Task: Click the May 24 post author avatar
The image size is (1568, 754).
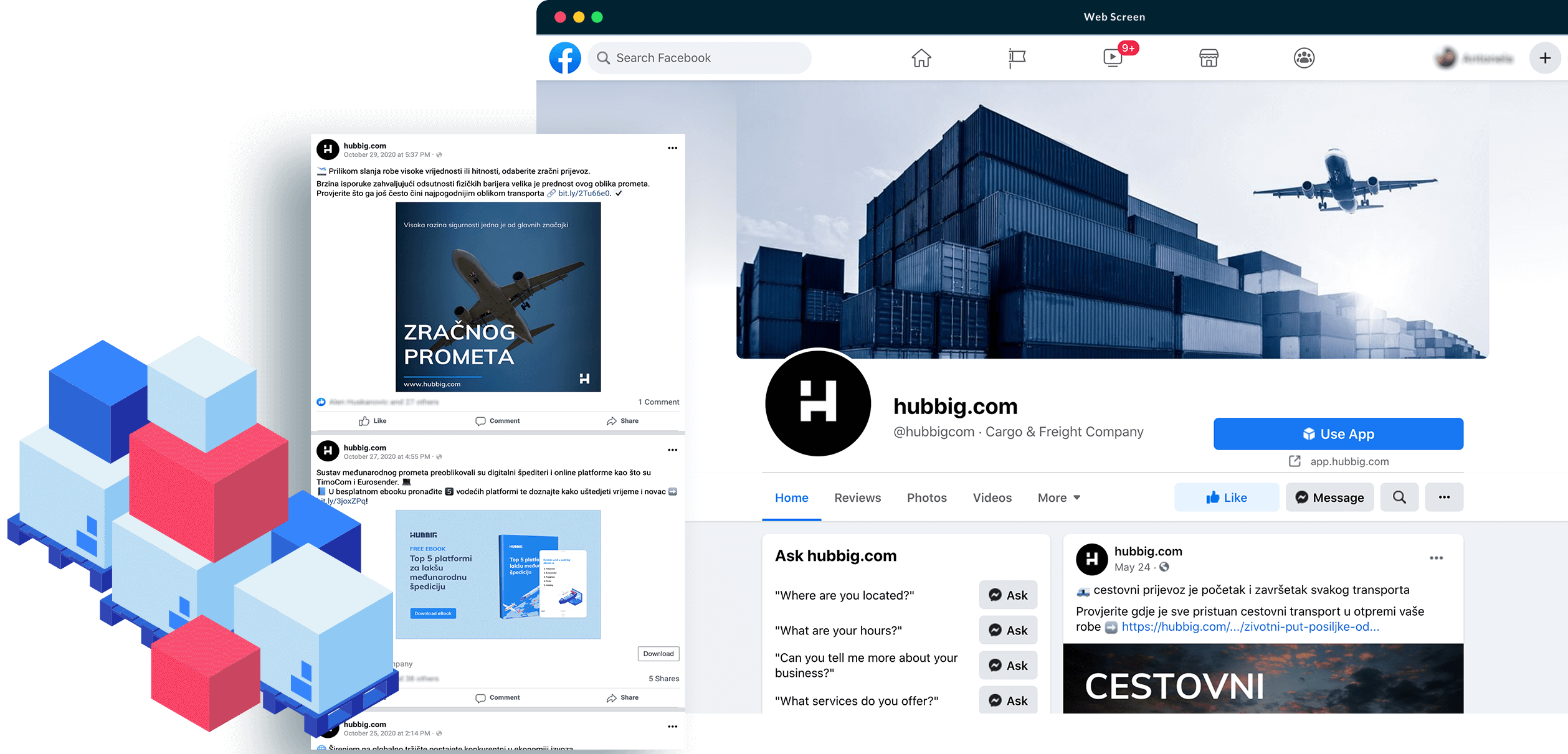Action: click(1091, 559)
